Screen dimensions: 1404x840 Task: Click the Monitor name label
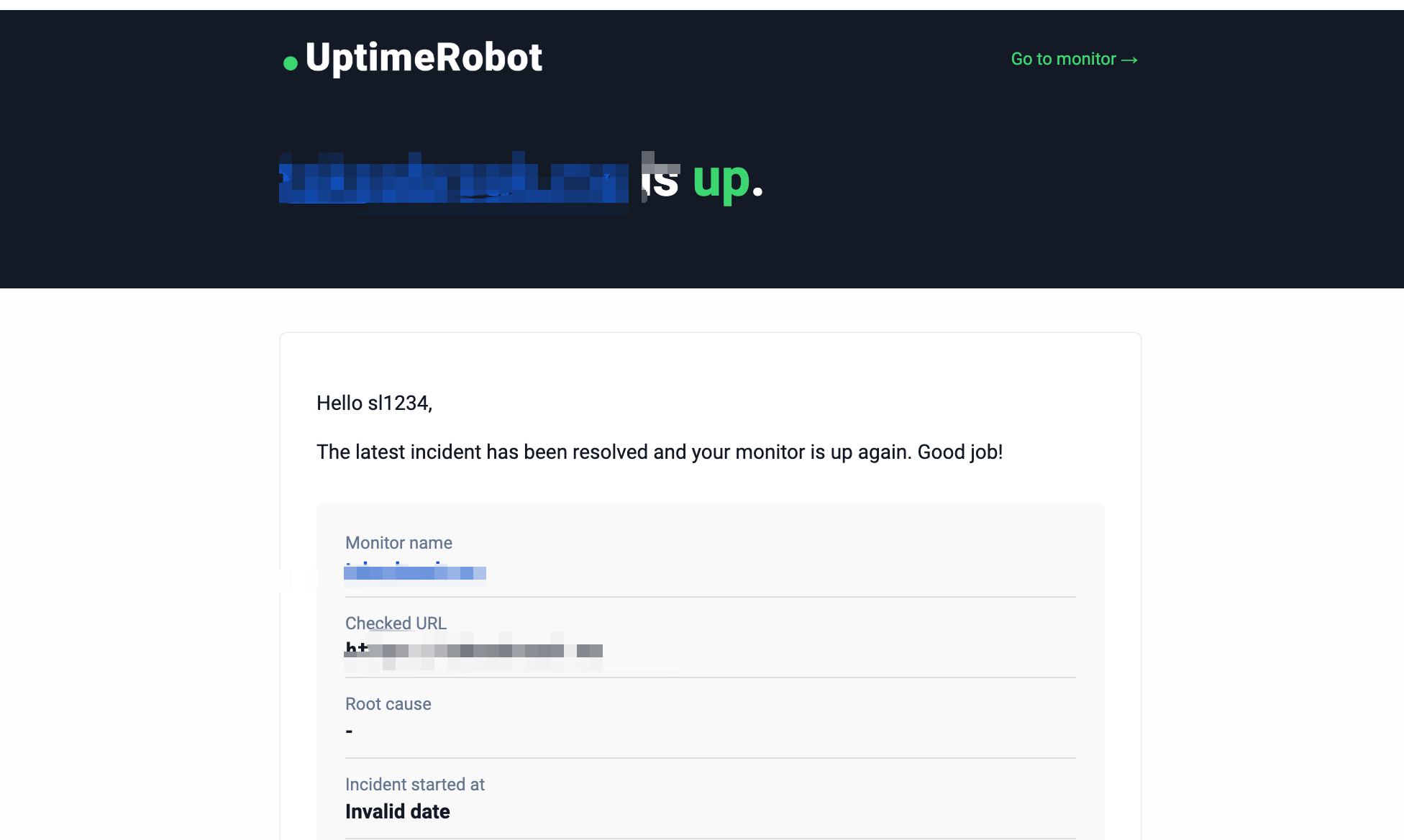[x=398, y=543]
